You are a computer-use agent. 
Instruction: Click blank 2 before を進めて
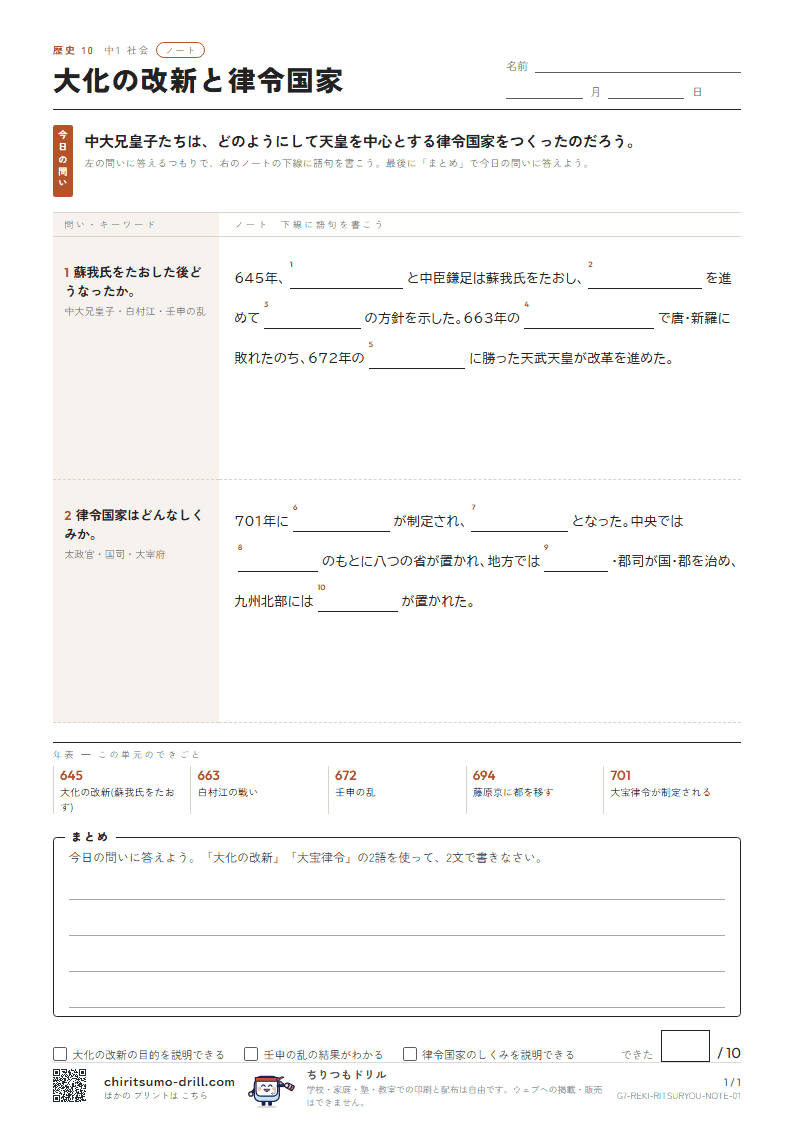(644, 279)
